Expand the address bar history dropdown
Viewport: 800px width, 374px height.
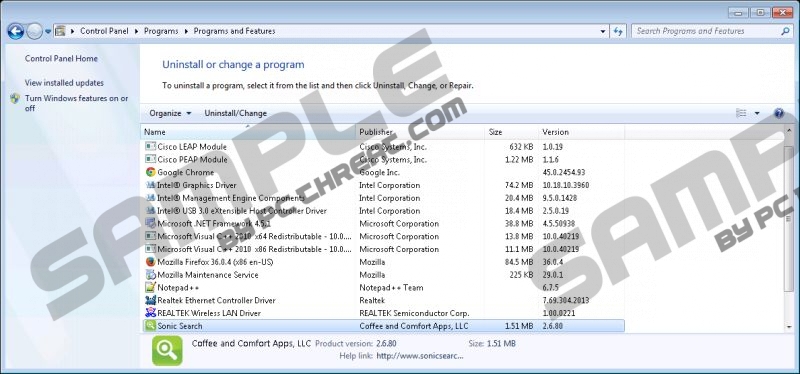[x=604, y=31]
